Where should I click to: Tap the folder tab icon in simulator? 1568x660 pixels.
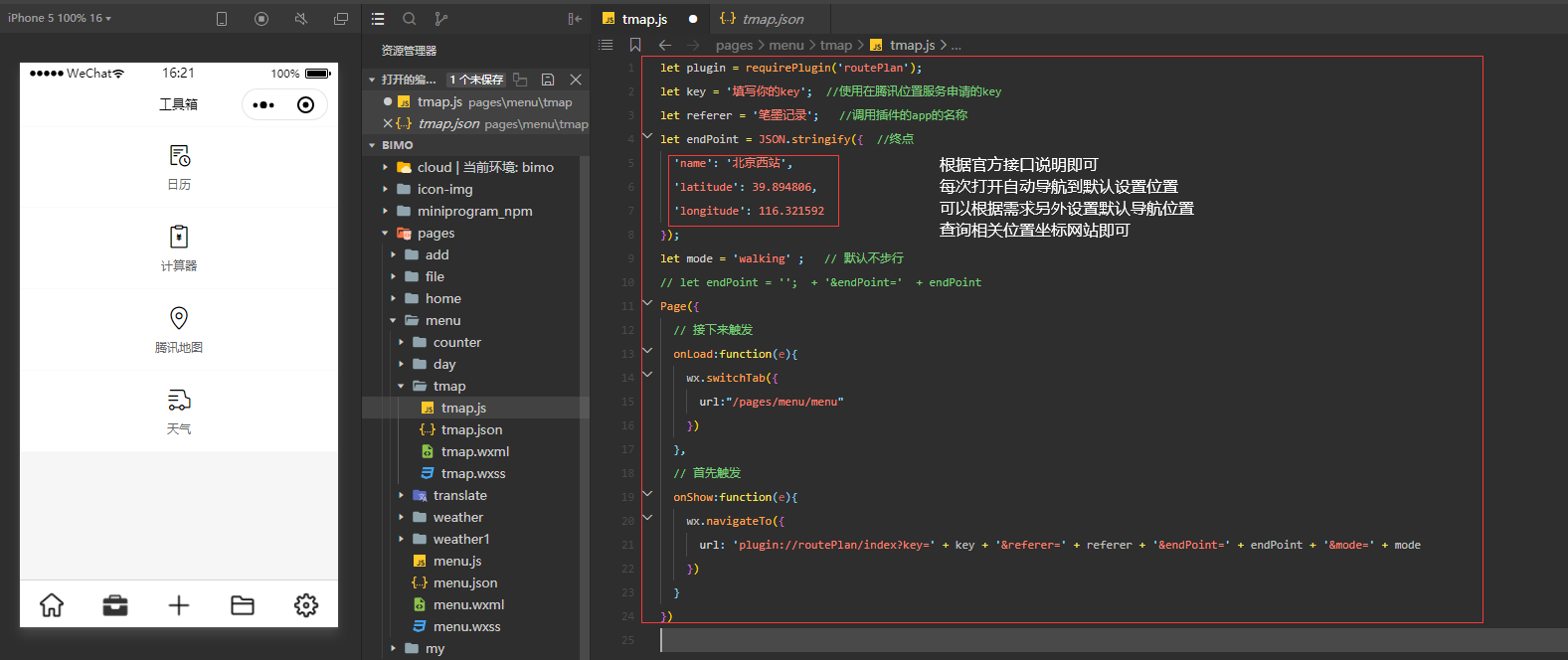point(243,605)
